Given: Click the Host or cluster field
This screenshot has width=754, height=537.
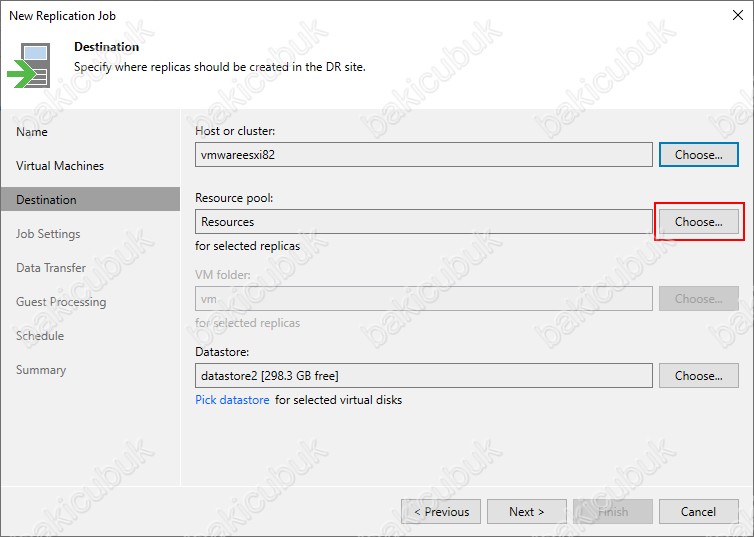Looking at the screenshot, I should (424, 155).
